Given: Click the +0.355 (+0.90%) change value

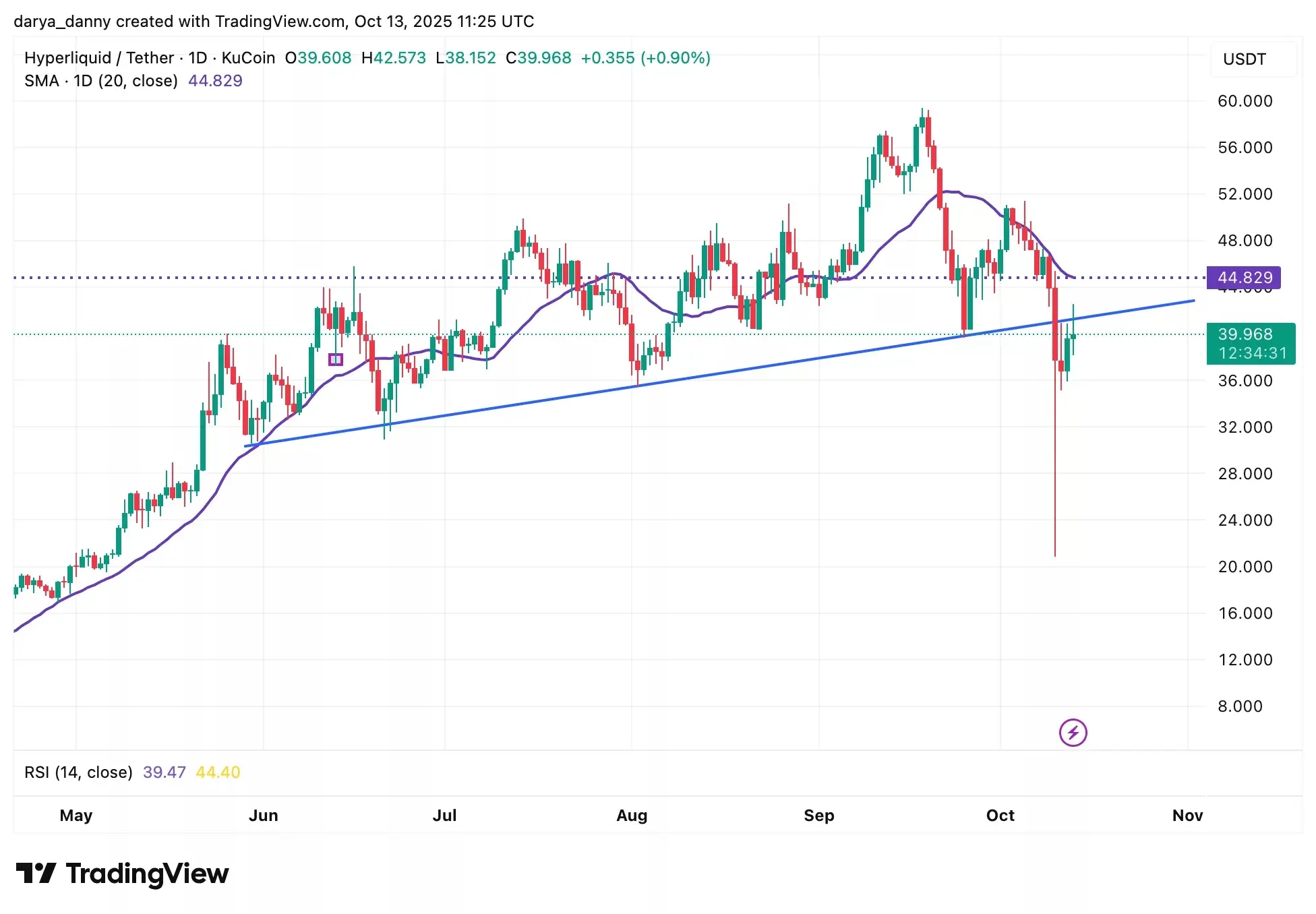Looking at the screenshot, I should point(645,58).
